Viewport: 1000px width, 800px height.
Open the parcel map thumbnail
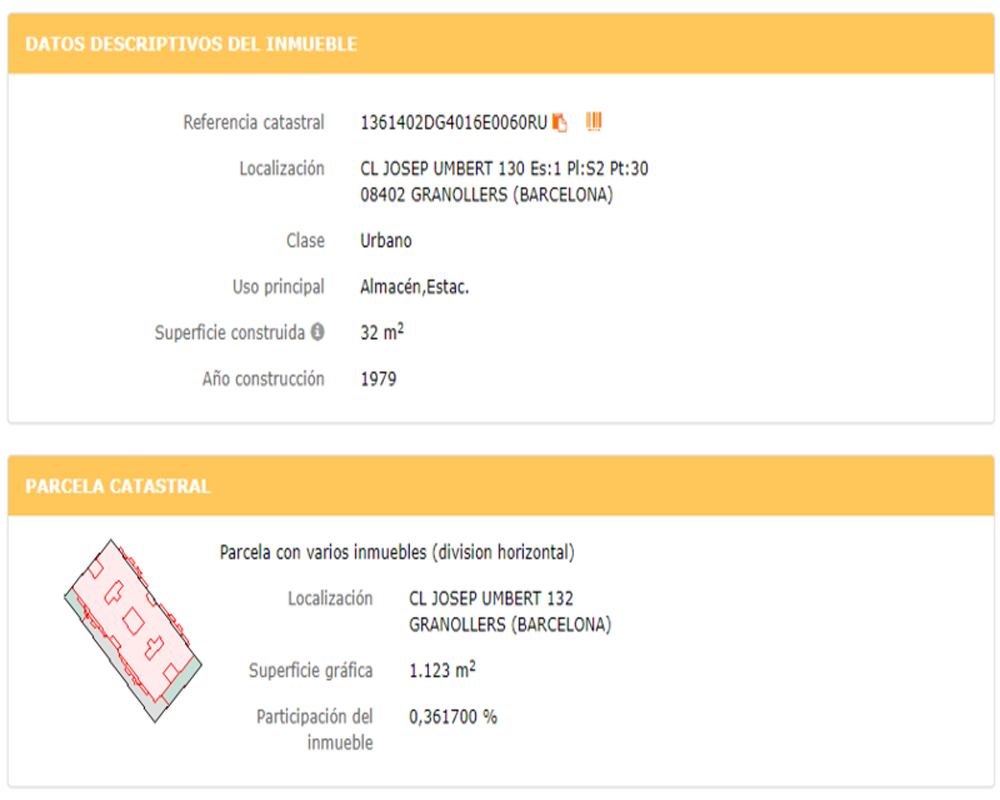tap(133, 630)
